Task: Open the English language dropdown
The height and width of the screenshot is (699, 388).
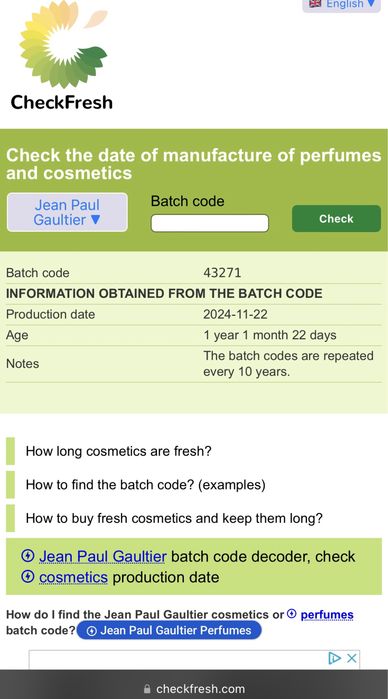Action: tap(341, 4)
